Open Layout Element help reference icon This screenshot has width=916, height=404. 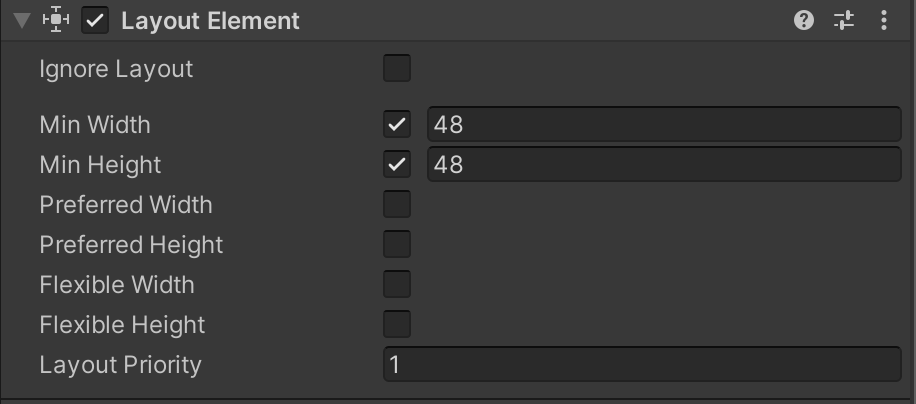point(804,21)
